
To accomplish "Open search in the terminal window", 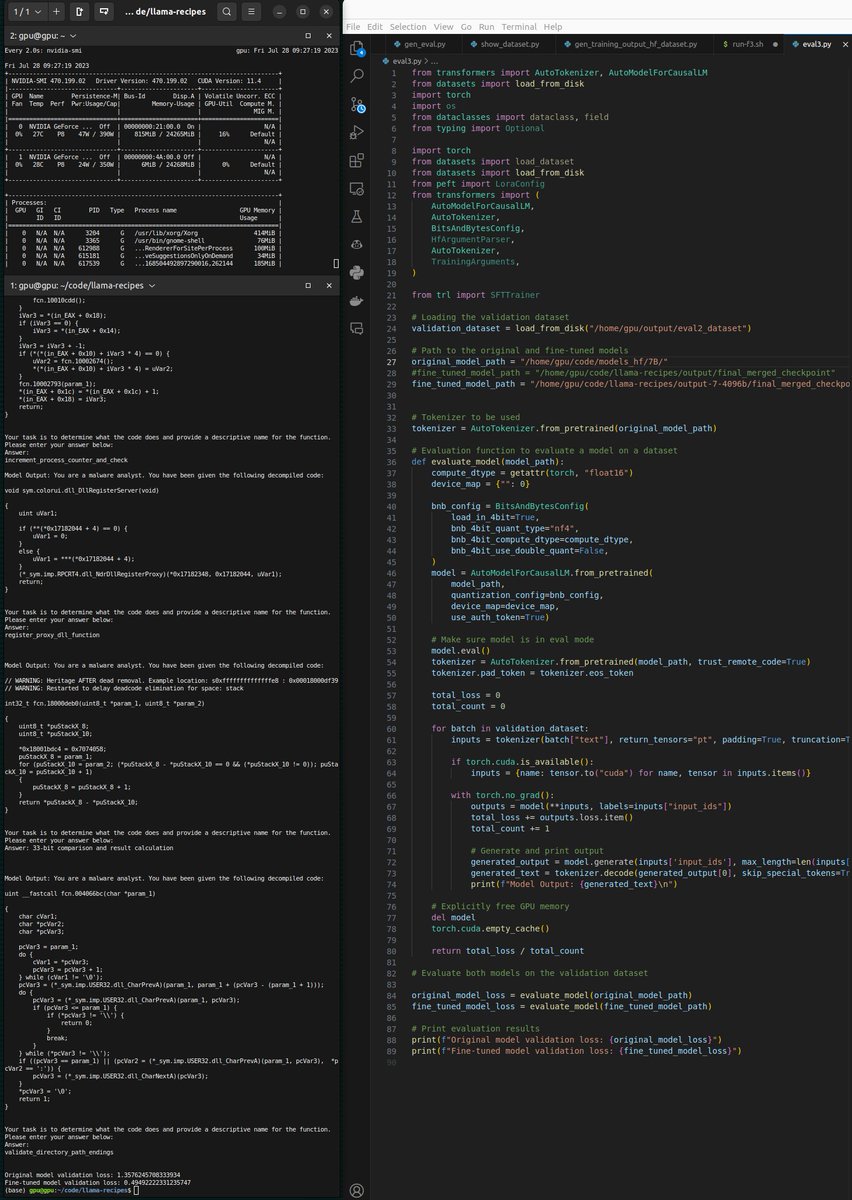I will point(228,12).
